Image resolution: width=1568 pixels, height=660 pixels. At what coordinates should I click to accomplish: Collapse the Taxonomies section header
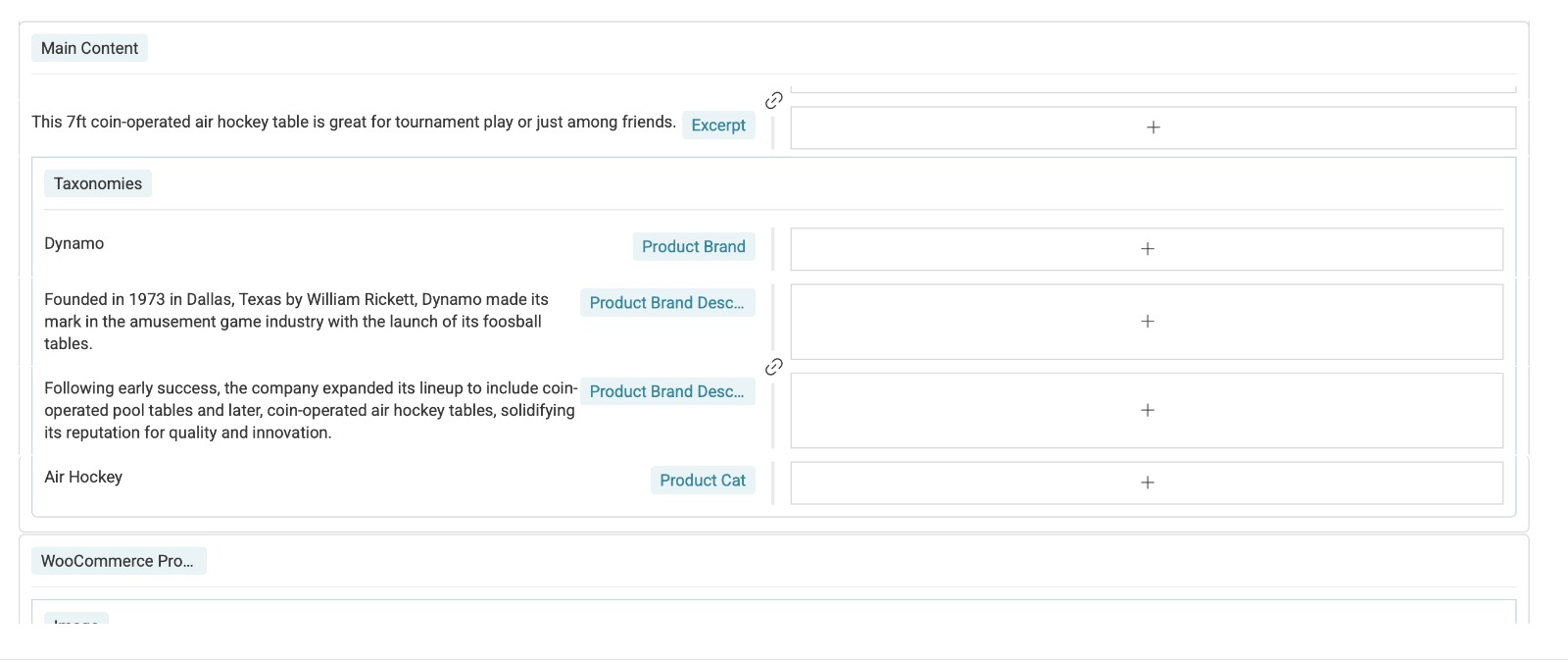pyautogui.click(x=98, y=183)
